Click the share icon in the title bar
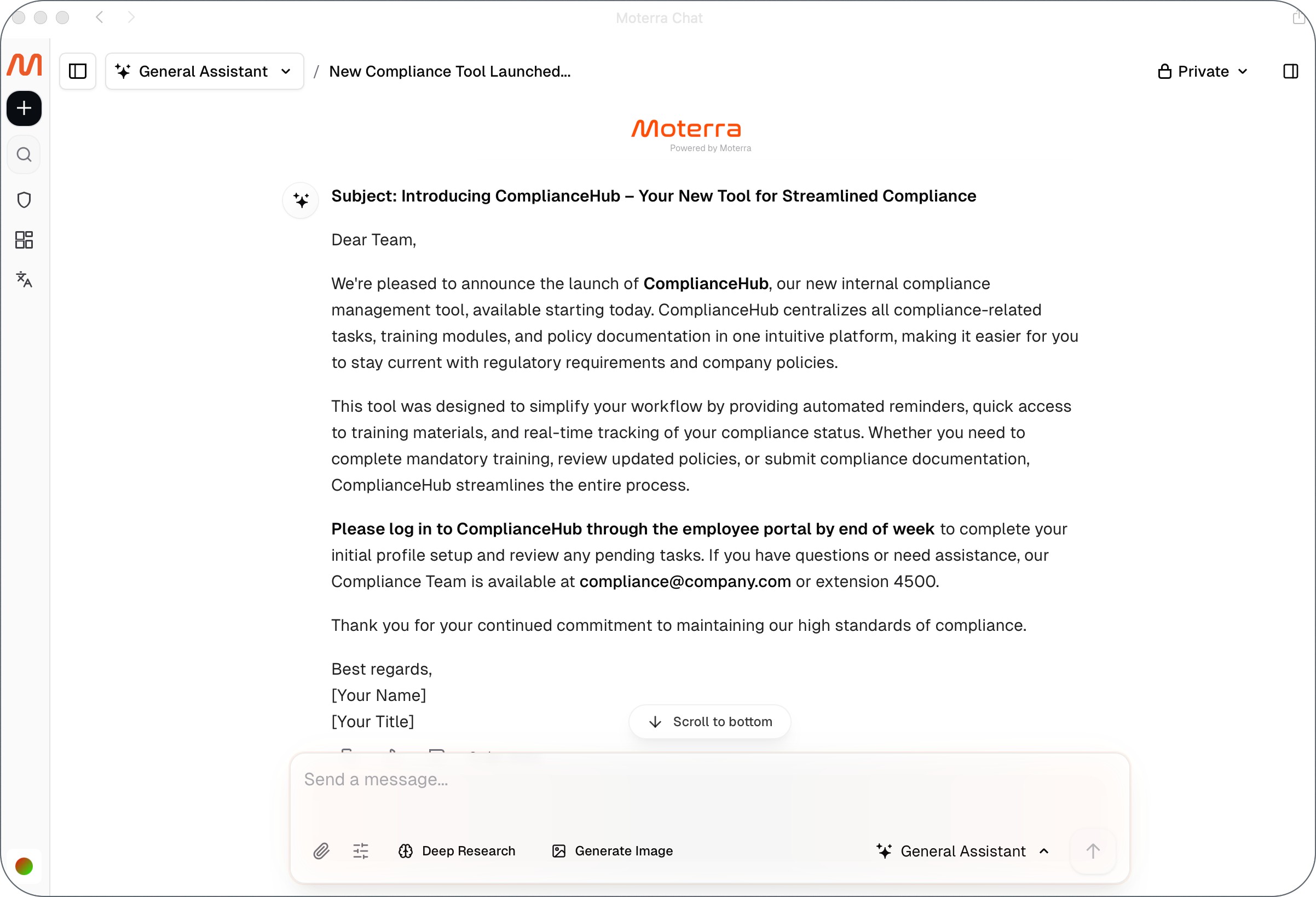Viewport: 1316px width, 897px height. click(x=1298, y=18)
